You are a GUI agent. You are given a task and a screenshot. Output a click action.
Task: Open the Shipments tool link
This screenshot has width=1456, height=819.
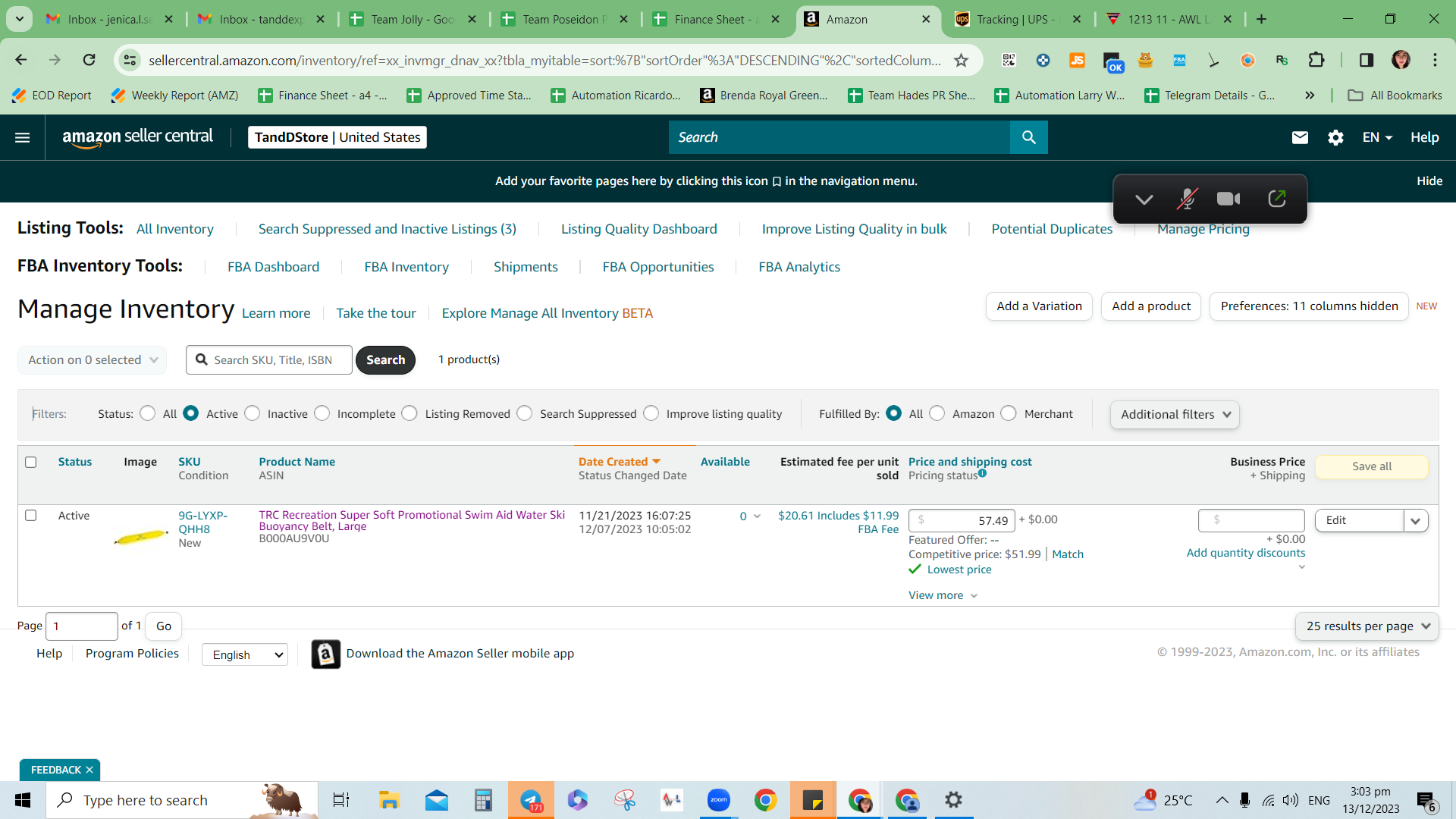[526, 267]
